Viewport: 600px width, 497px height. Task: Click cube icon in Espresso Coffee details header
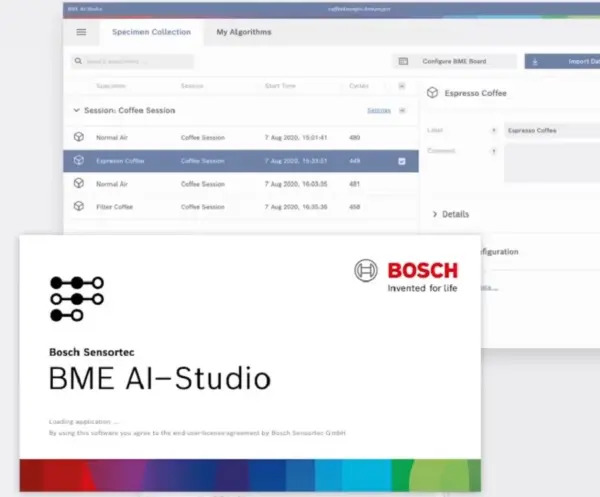click(432, 92)
